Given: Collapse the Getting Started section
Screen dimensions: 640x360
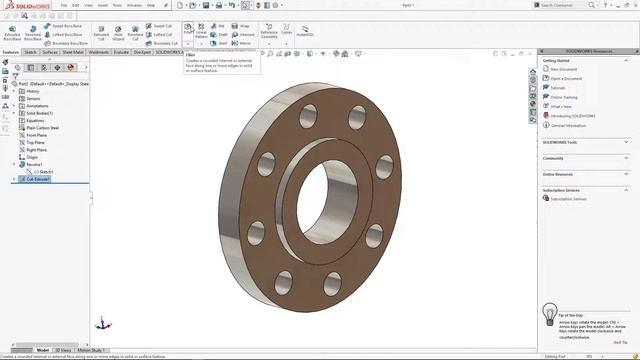Looking at the screenshot, I should [x=626, y=60].
